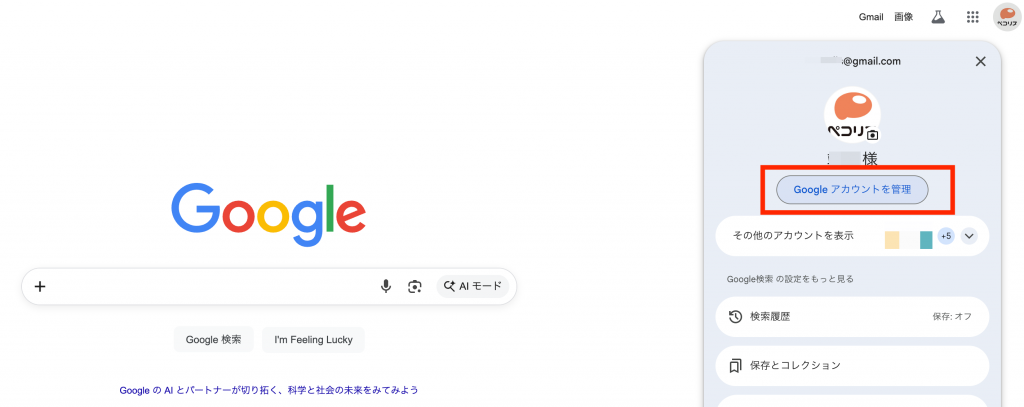Click the plus icon in search box
The height and width of the screenshot is (407, 1024).
40,286
